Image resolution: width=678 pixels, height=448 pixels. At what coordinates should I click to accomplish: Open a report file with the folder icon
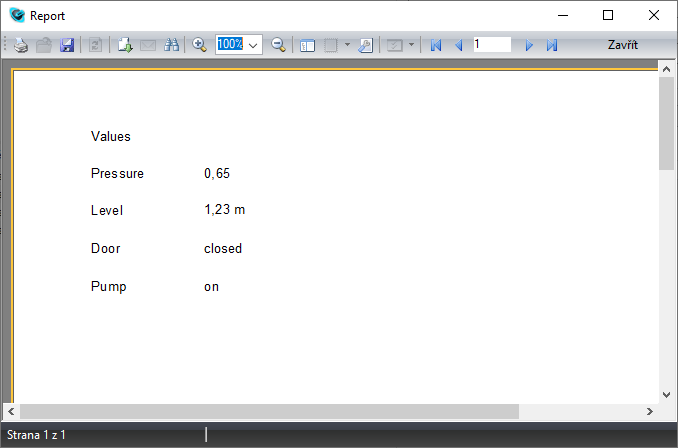point(44,45)
